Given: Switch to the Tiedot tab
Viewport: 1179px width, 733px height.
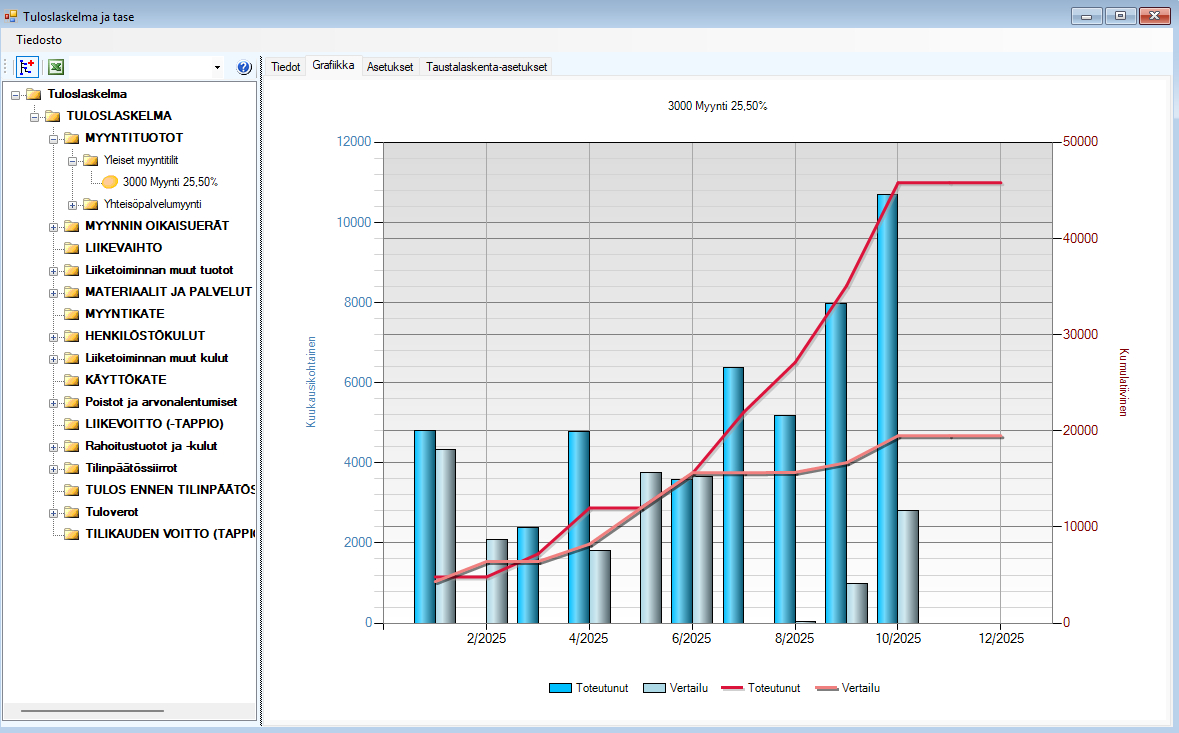Looking at the screenshot, I should tap(286, 67).
